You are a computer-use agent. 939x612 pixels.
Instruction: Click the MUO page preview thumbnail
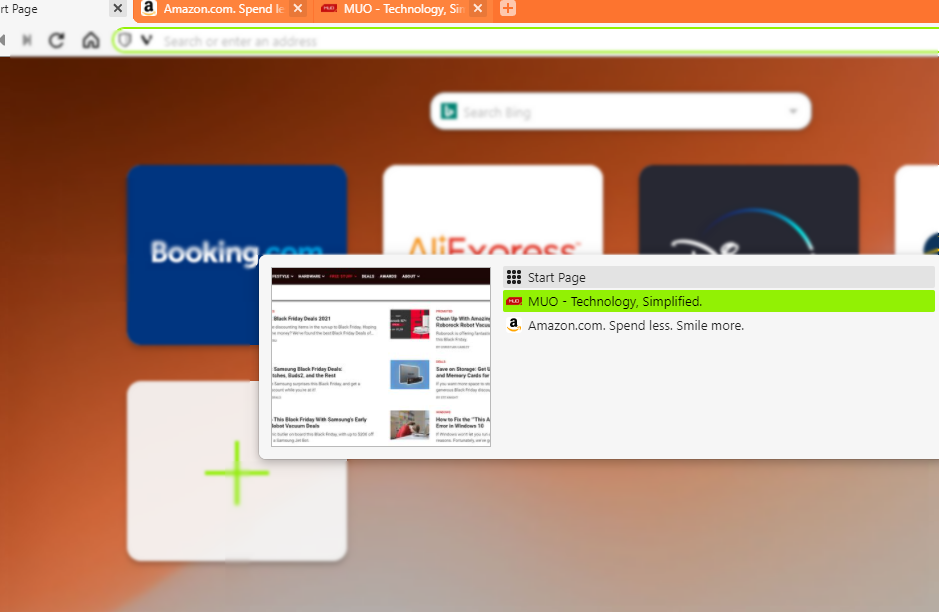coord(381,357)
